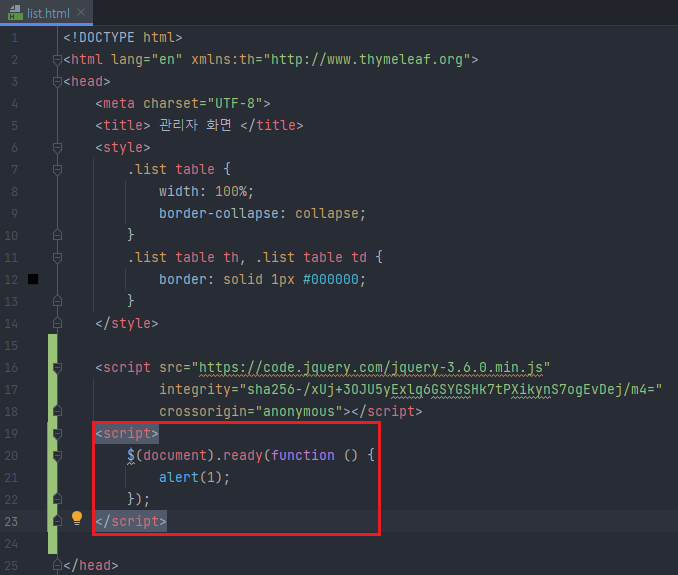Click line number 12 in gutter
The height and width of the screenshot is (575, 678).
[11, 280]
